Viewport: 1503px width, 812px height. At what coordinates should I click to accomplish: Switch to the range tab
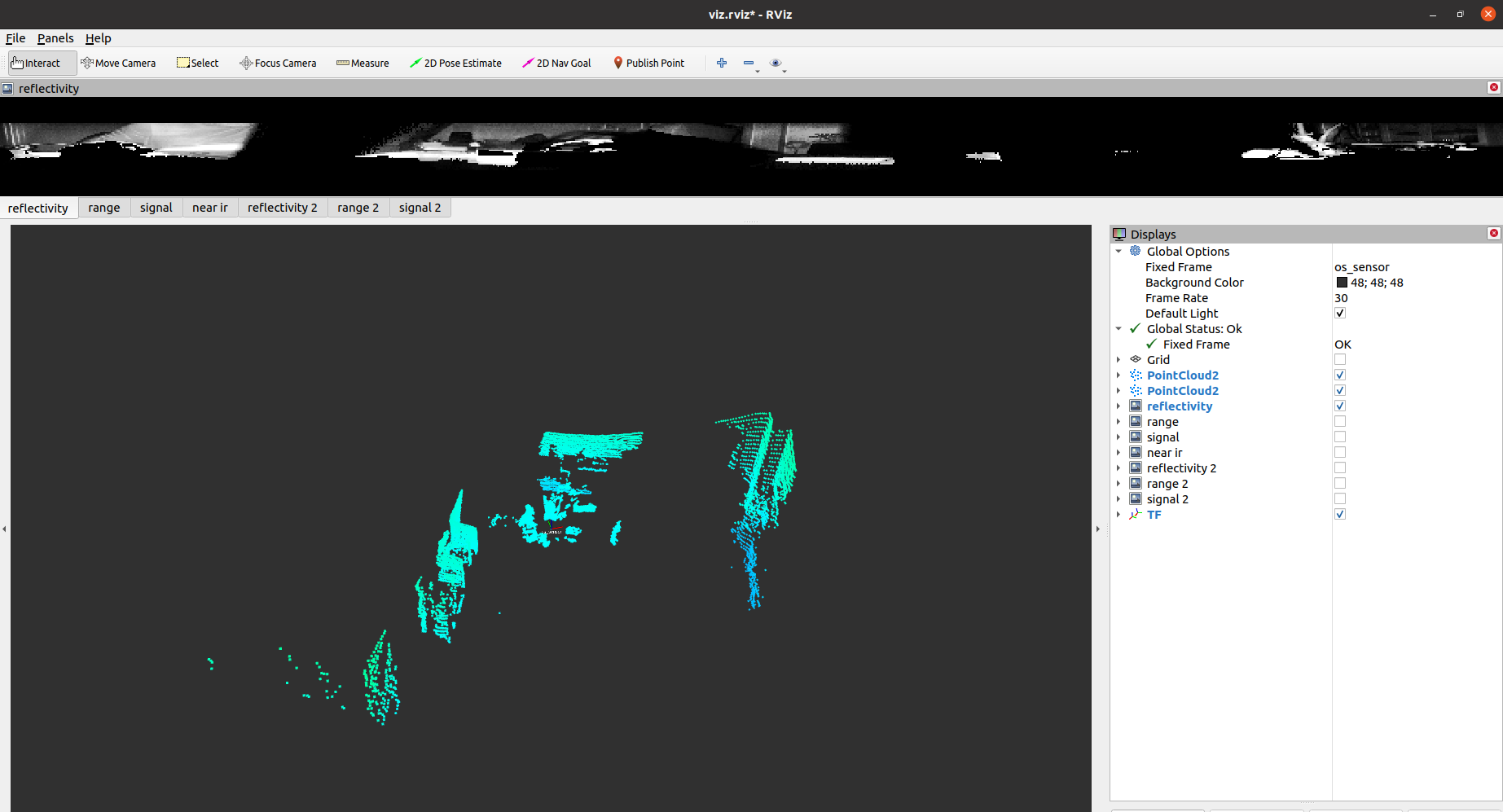pos(104,208)
